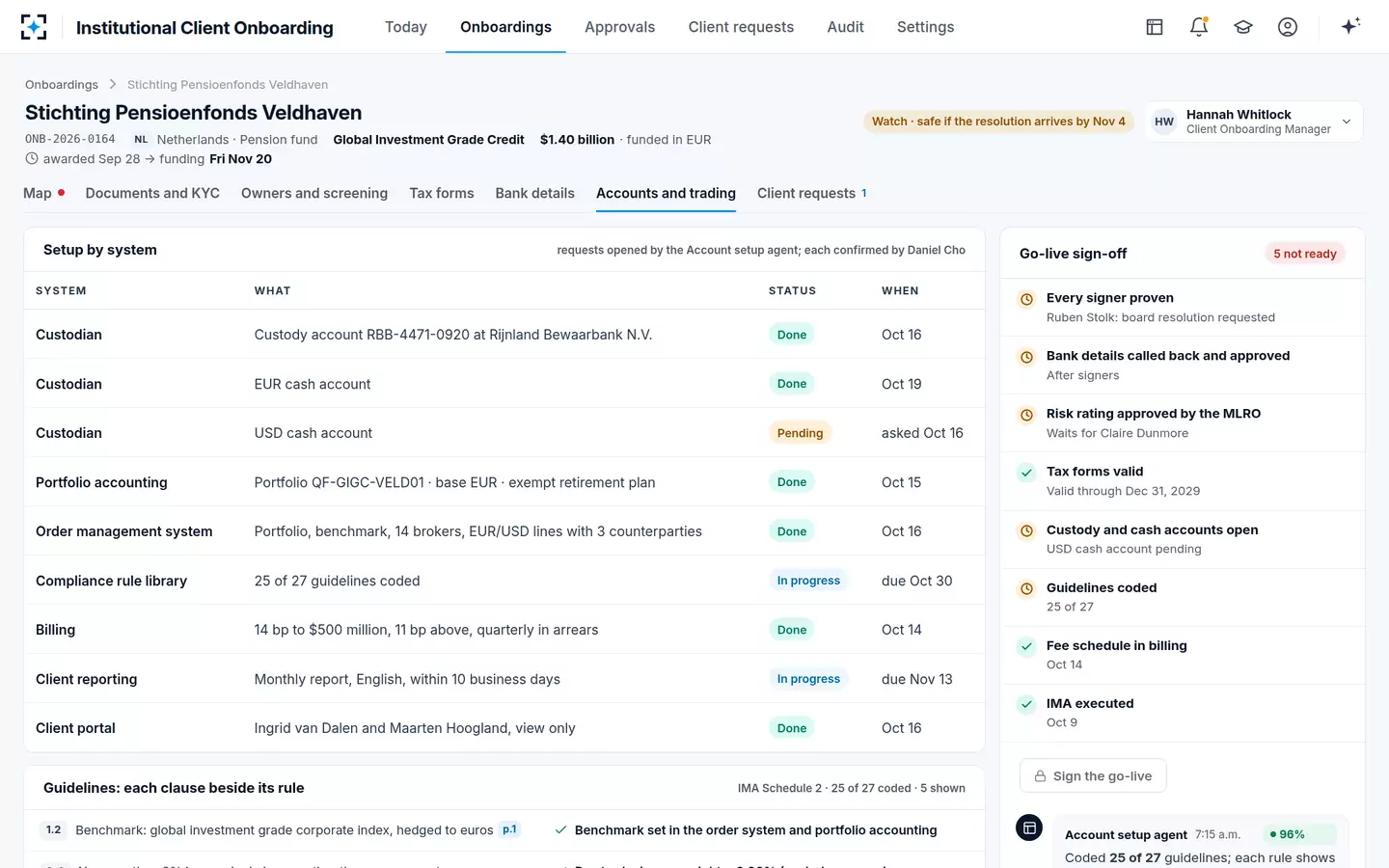Image resolution: width=1389 pixels, height=868 pixels.
Task: Click the Global Investment Grade Credit label
Action: tap(429, 139)
